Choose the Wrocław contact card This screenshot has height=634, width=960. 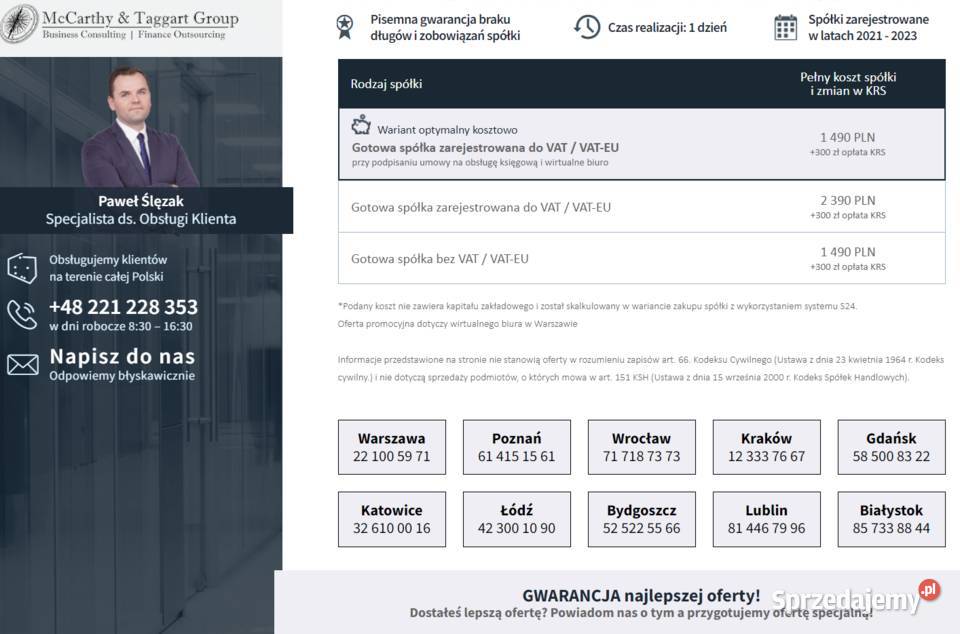641,447
